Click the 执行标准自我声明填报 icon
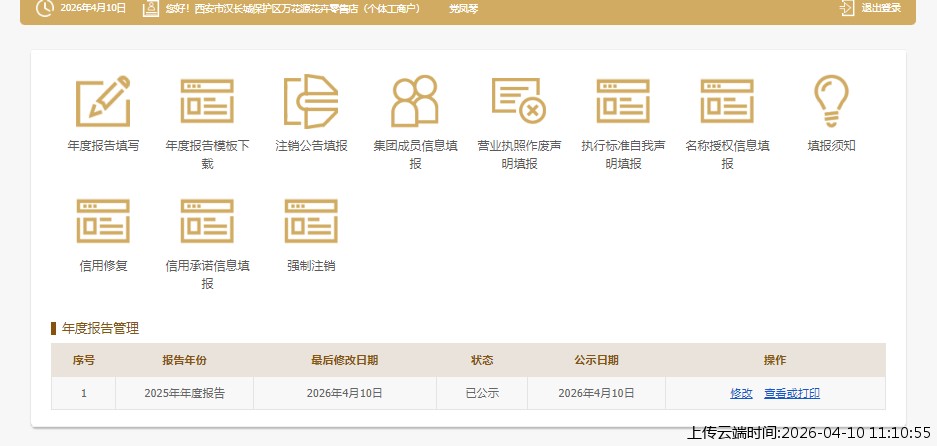 [623, 101]
